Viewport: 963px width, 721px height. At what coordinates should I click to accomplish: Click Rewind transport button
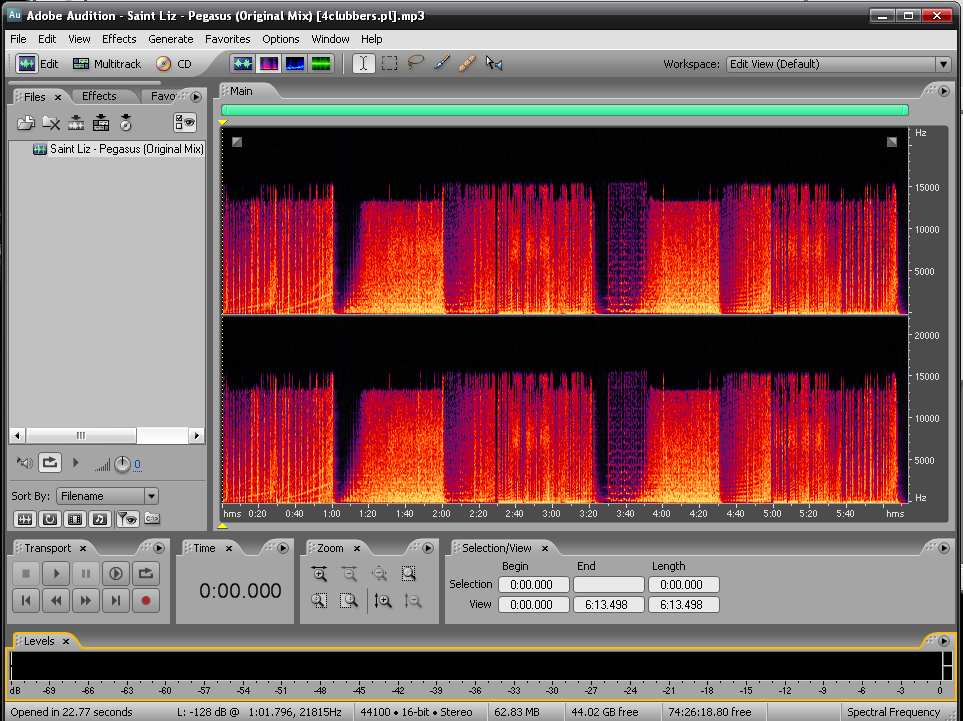pyautogui.click(x=56, y=601)
